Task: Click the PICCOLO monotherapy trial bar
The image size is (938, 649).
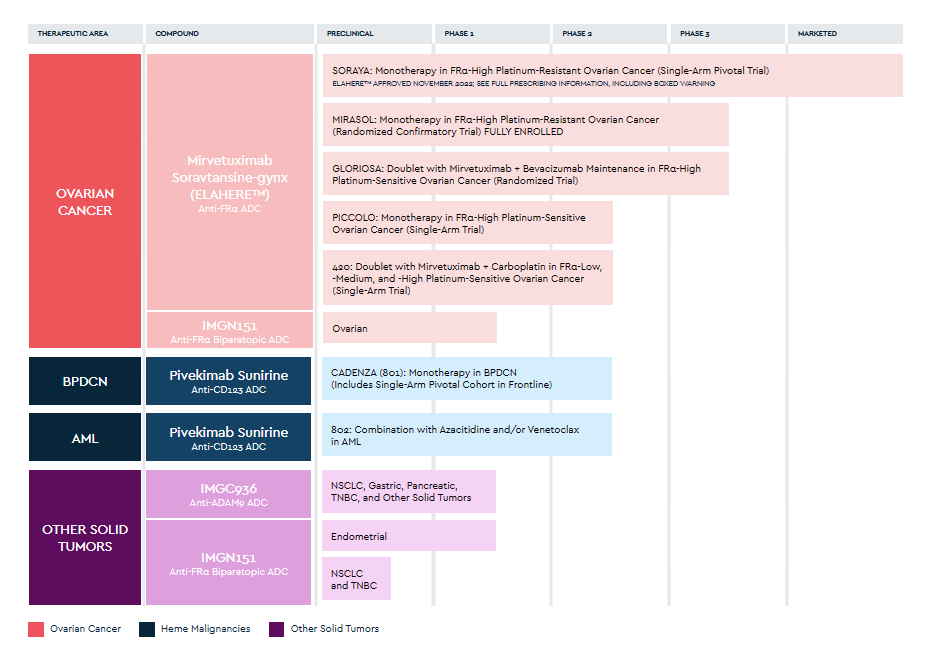Action: pos(468,223)
